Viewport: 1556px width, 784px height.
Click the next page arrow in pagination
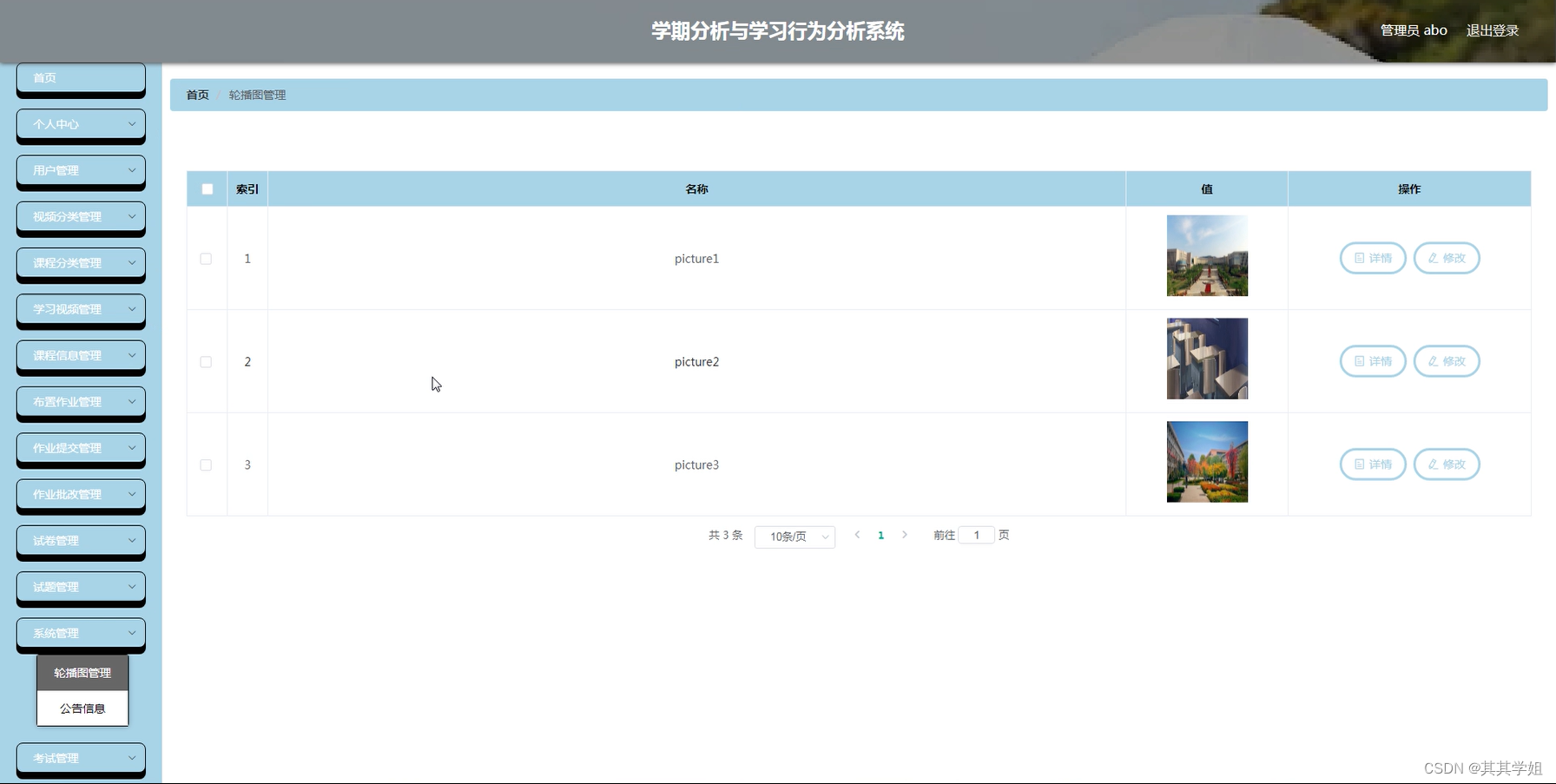pyautogui.click(x=905, y=535)
